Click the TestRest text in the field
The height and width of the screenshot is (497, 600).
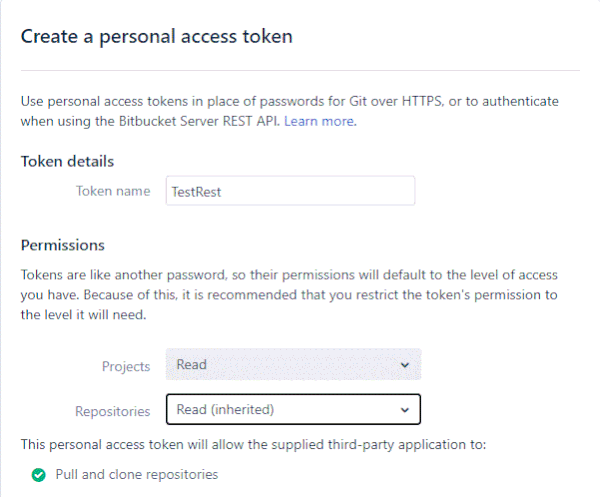click(196, 192)
